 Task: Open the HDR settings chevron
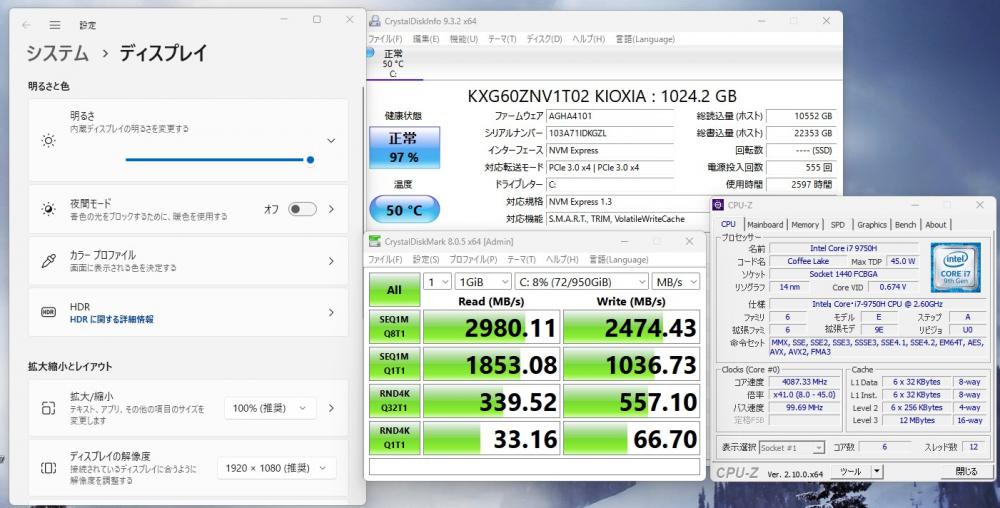331,312
